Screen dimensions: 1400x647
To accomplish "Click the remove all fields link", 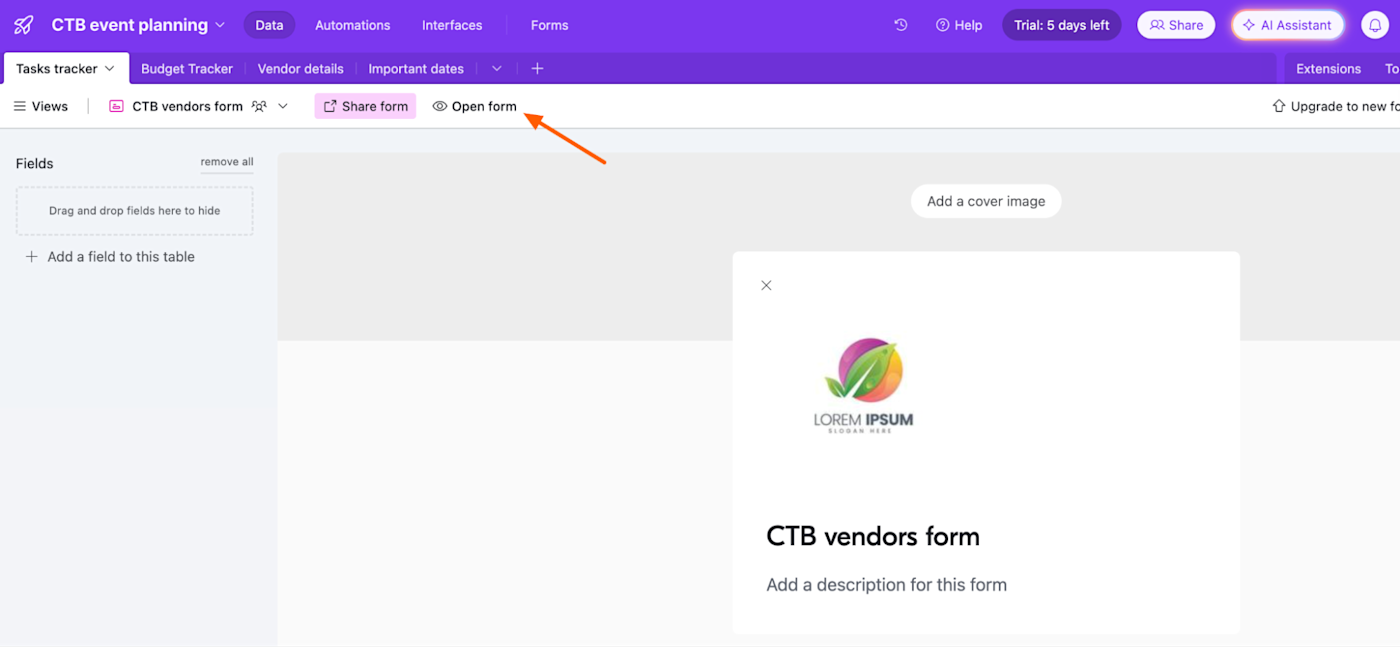I will [227, 162].
